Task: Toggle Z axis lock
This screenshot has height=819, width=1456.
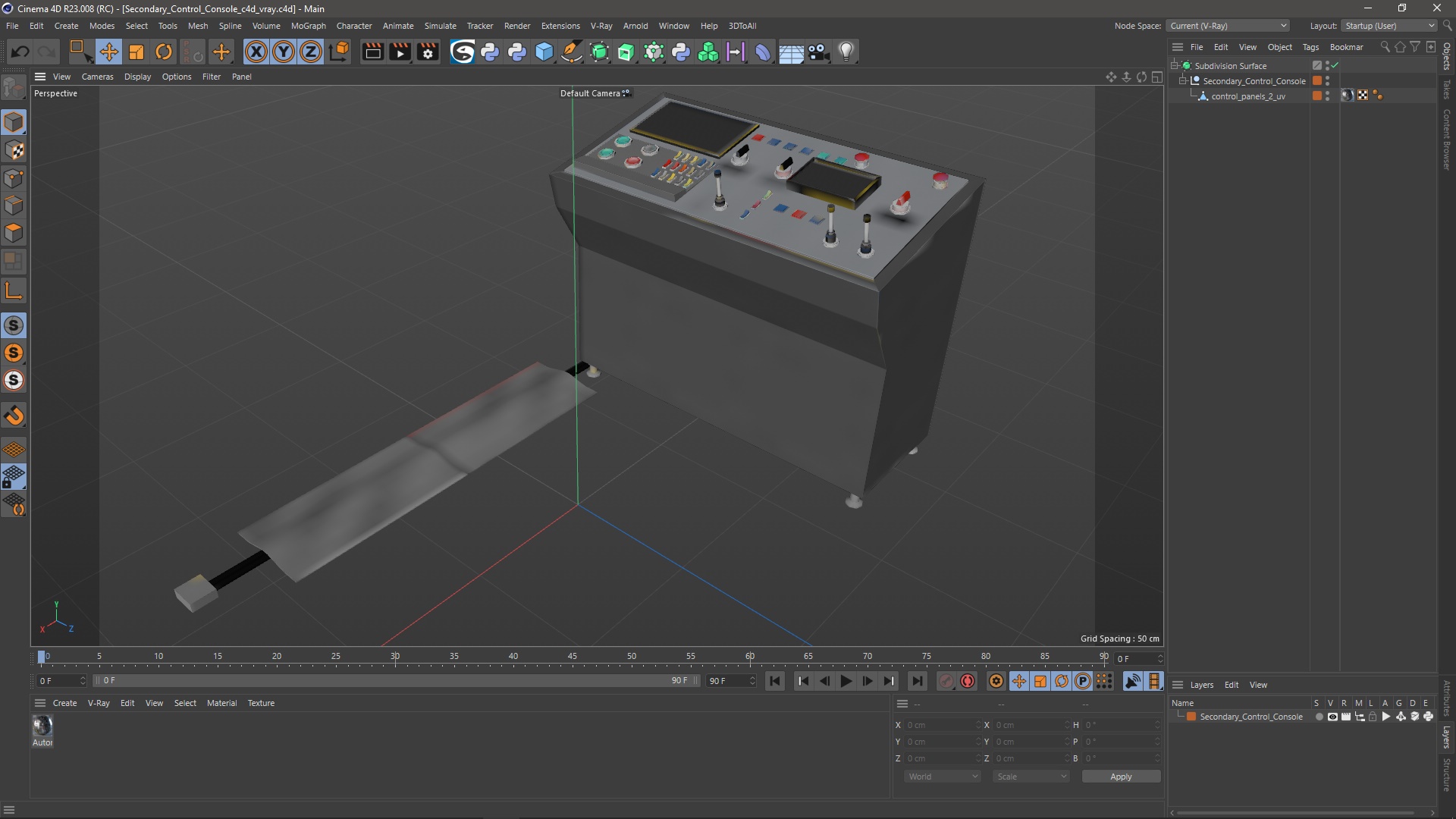Action: pos(311,52)
